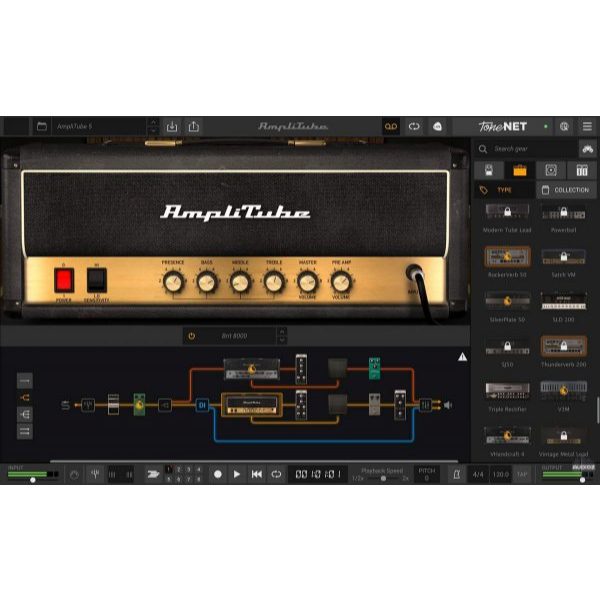Select the serial signal chain layout icon

point(25,381)
